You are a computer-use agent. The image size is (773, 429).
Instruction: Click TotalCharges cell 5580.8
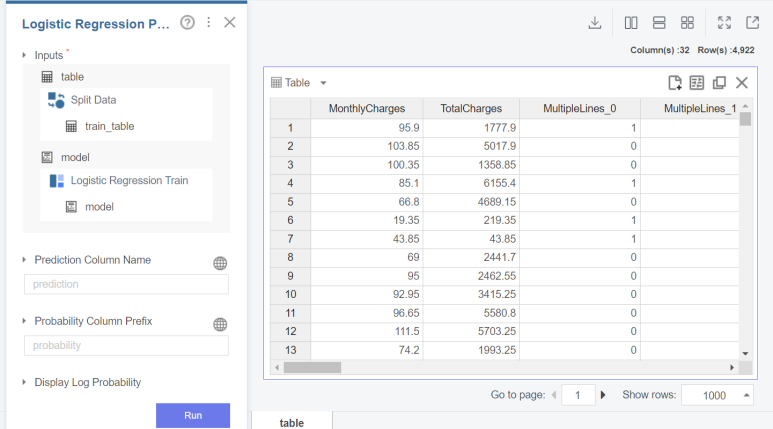(471, 313)
